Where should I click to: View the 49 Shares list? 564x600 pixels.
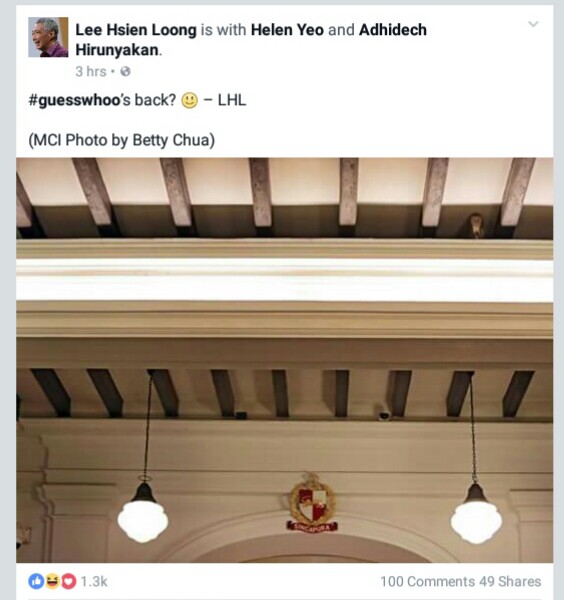pyautogui.click(x=510, y=582)
